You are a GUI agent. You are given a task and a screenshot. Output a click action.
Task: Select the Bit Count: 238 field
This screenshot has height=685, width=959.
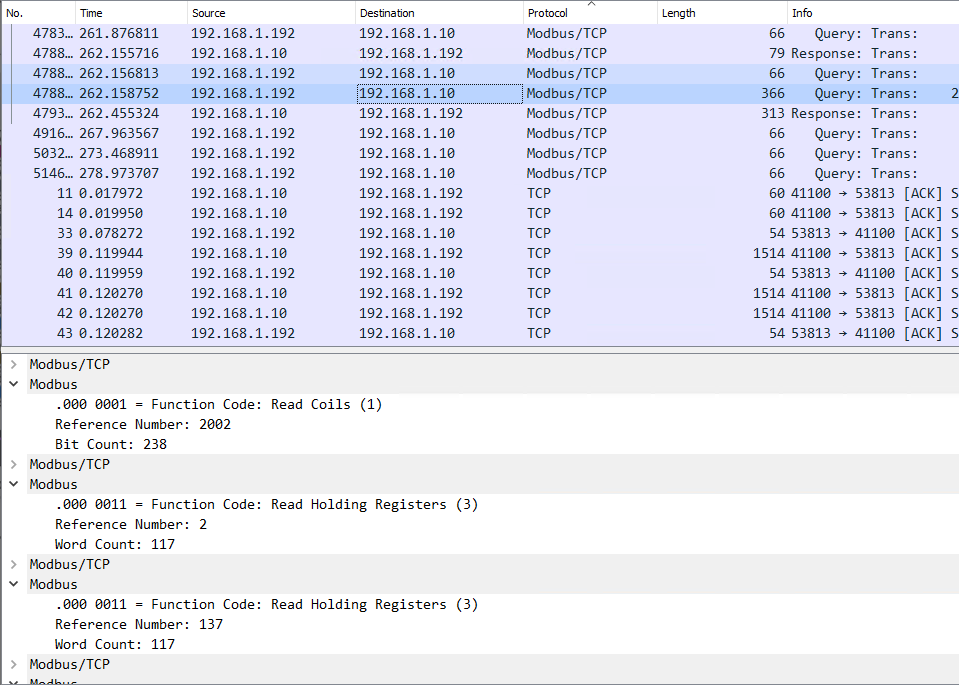[110, 444]
